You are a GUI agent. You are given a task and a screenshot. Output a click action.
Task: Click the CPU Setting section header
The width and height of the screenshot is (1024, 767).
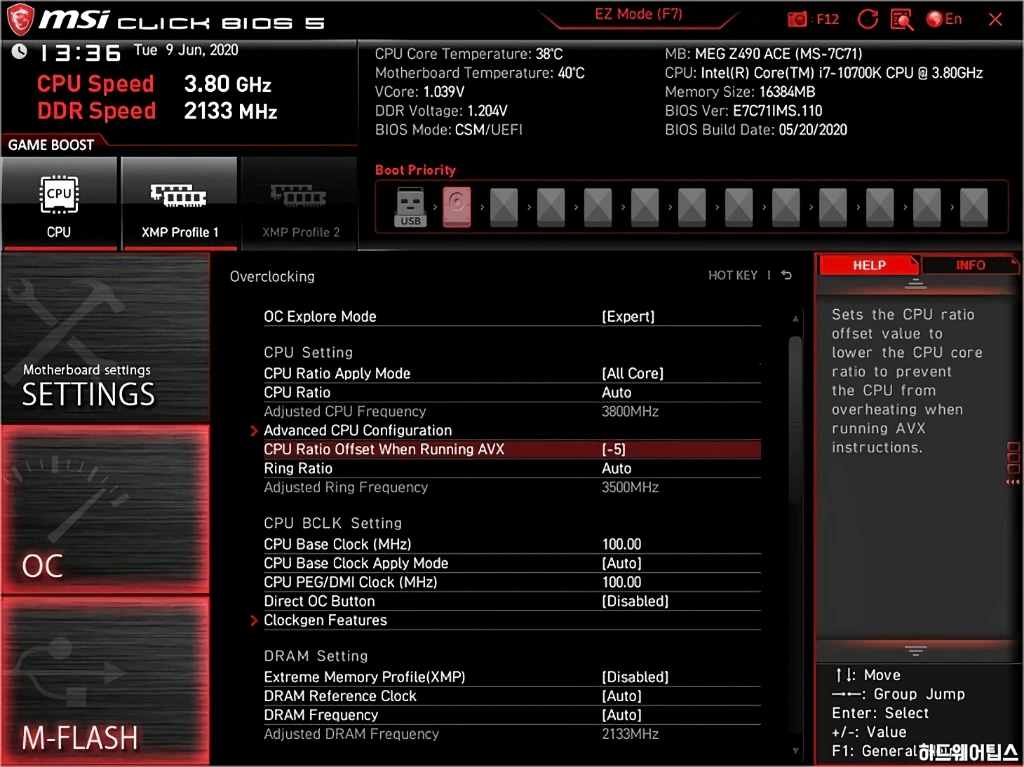(308, 353)
